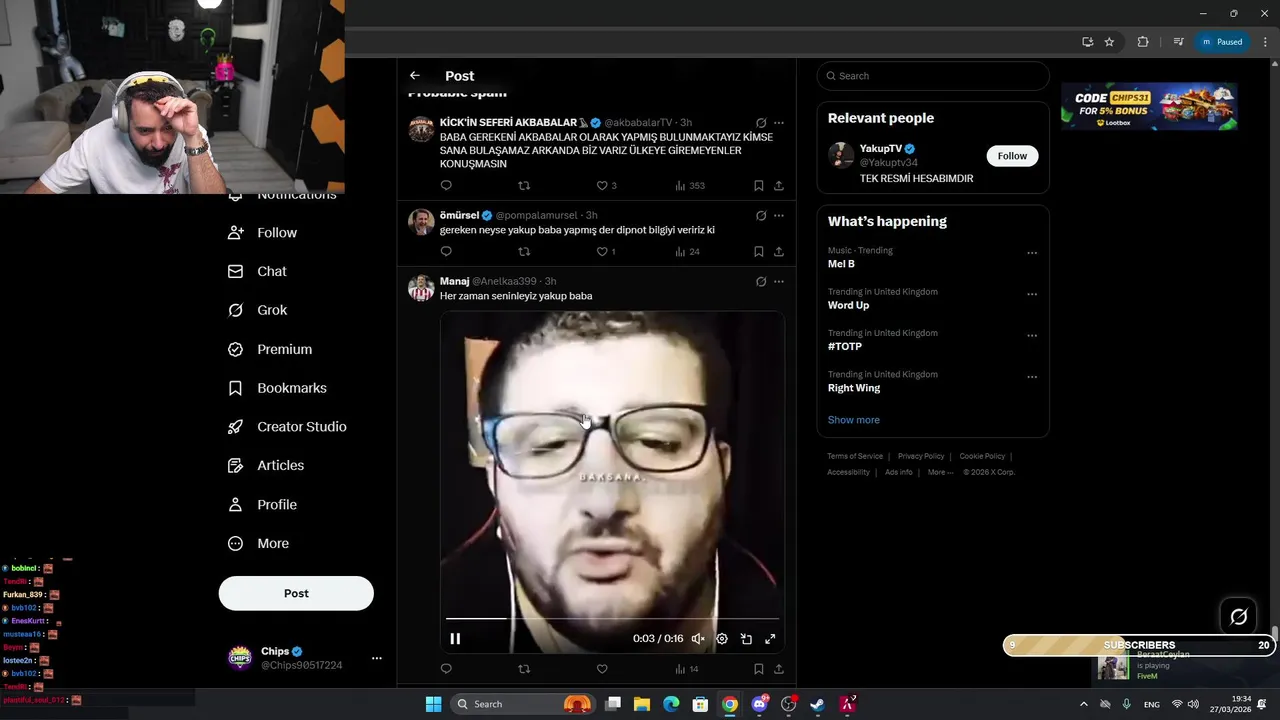1280x720 pixels.
Task: Share ömürsel's post
Action: pyautogui.click(x=779, y=251)
